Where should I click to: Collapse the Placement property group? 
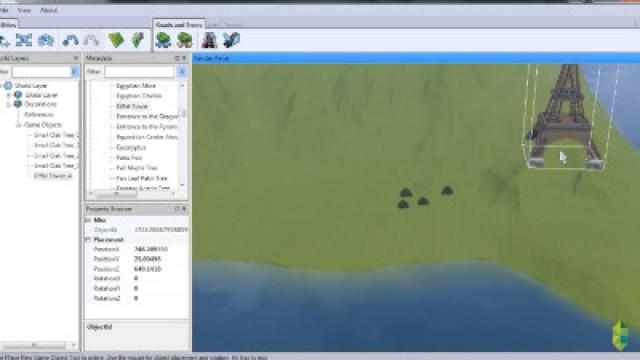[x=88, y=240]
